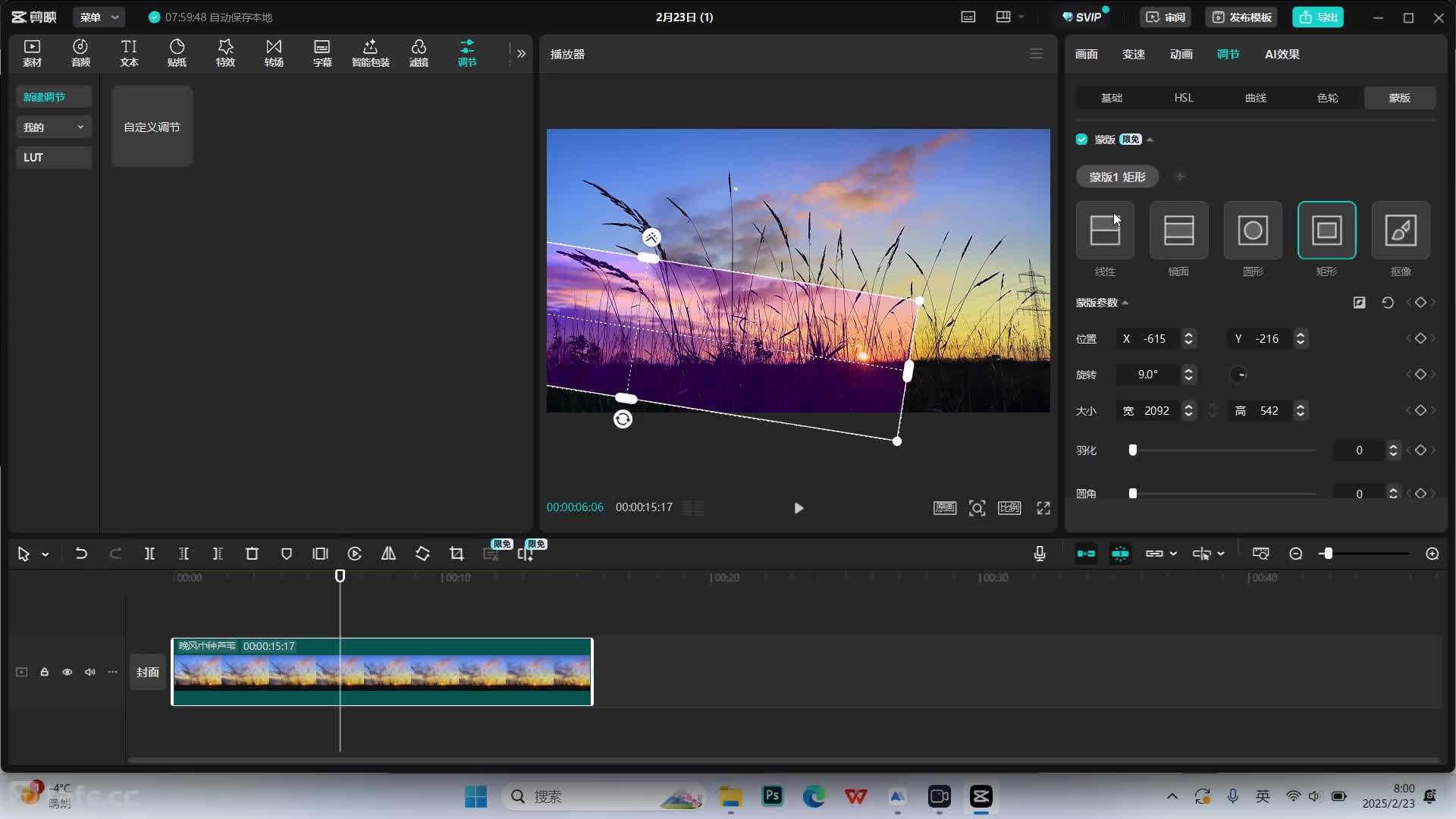Image resolution: width=1456 pixels, height=819 pixels.
Task: Mute the video track audio
Action: 90,672
